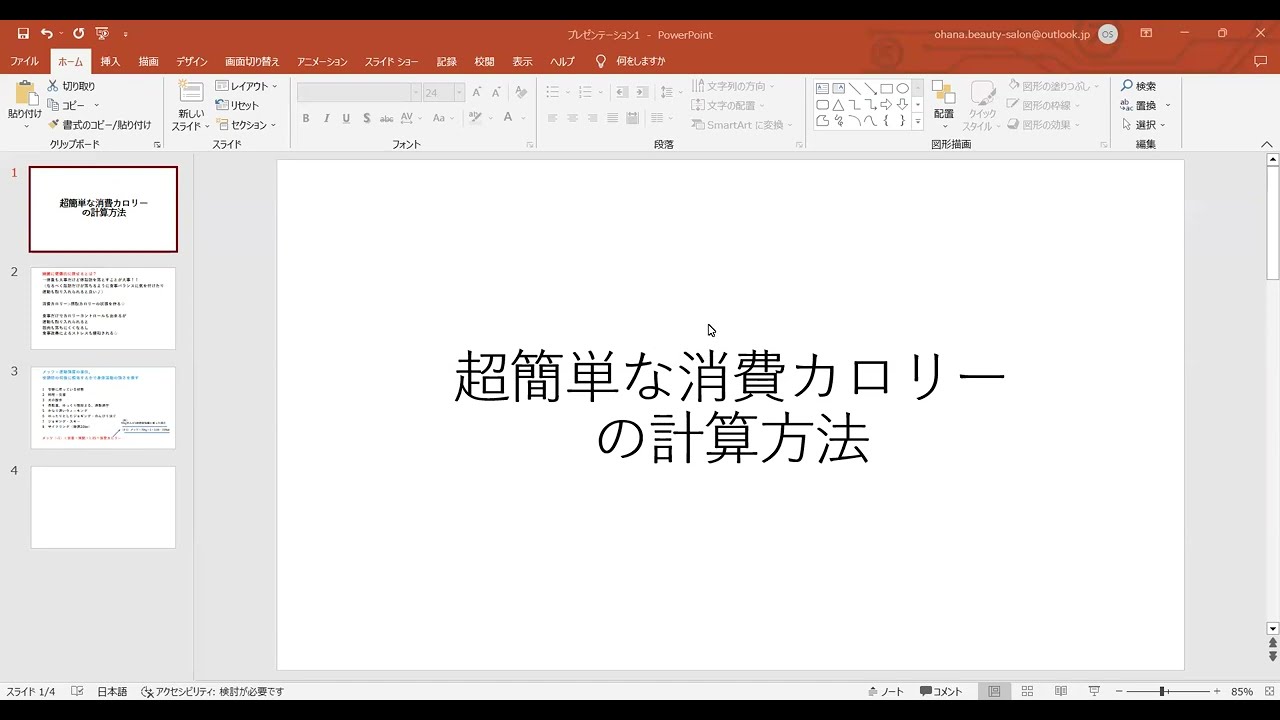Click リセット slide reset button

point(237,105)
